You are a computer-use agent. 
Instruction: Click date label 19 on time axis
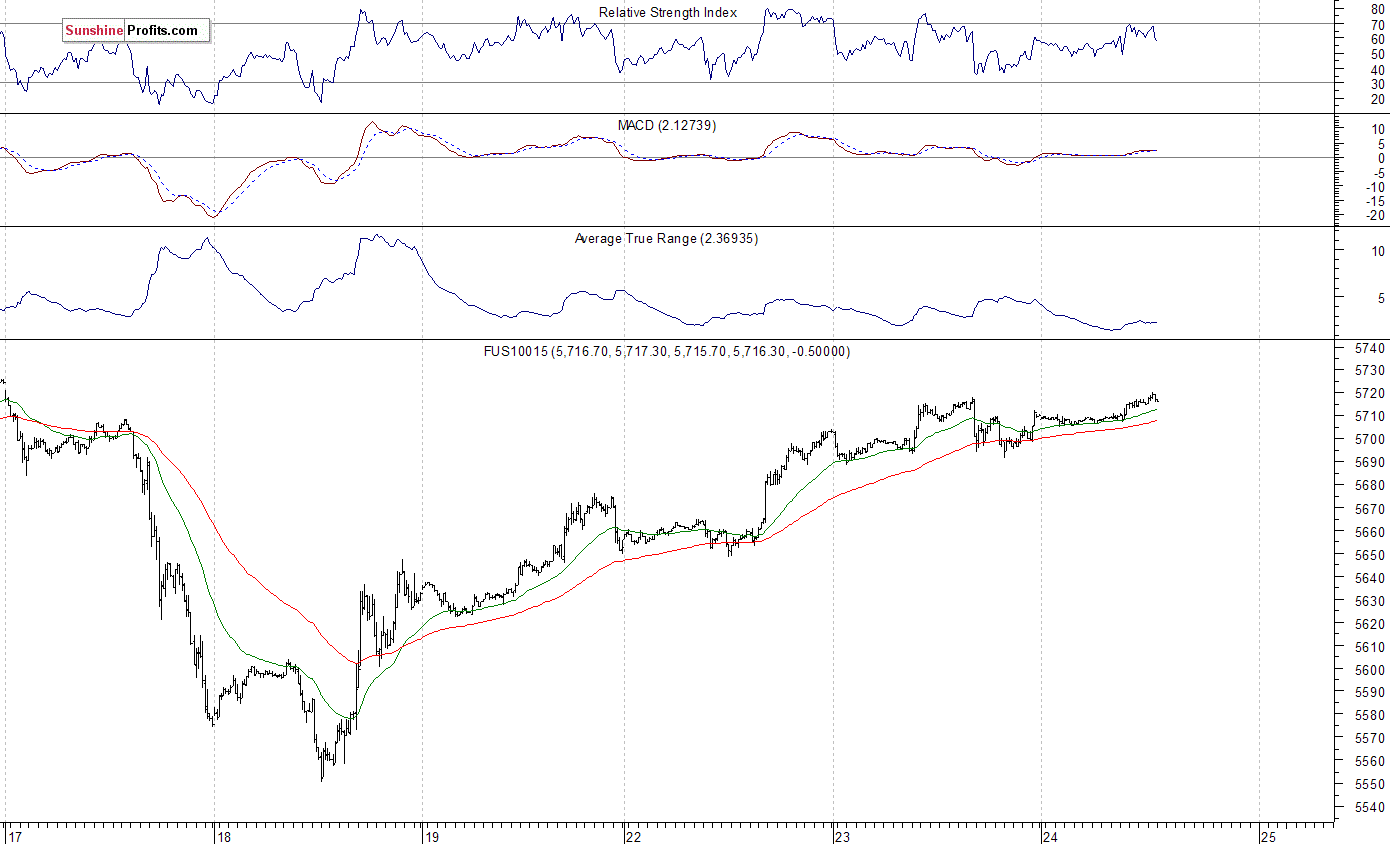(x=431, y=836)
